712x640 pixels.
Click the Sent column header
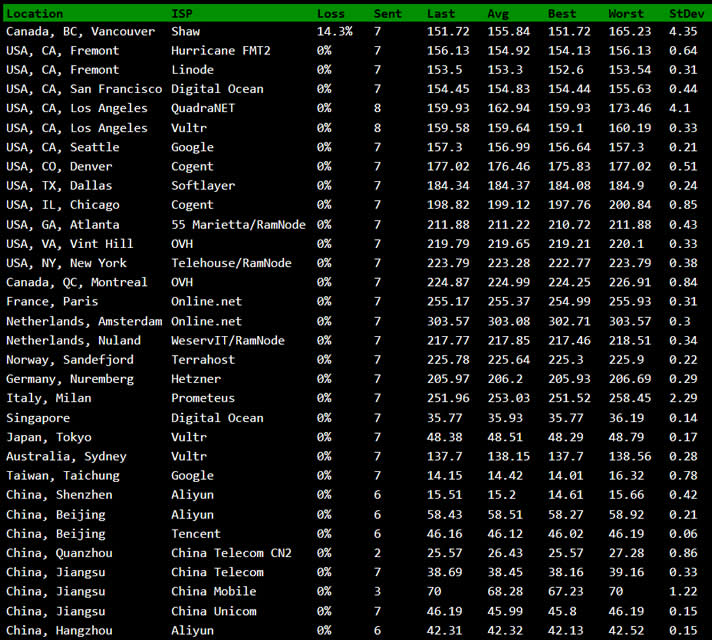[388, 14]
